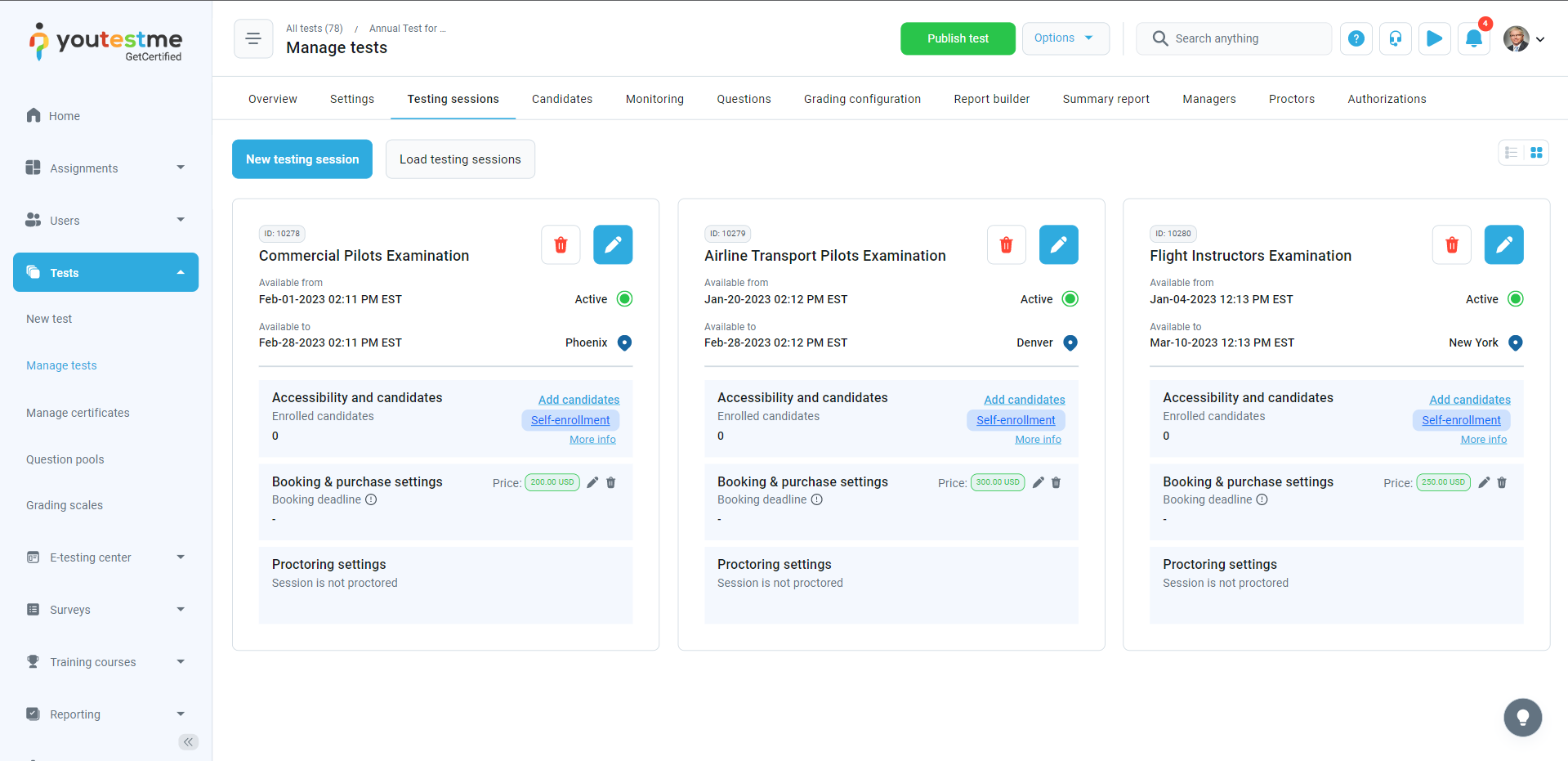Click the Active green status indicator for Phoenix session
Screen dimensions: 1568x761
[x=624, y=299]
